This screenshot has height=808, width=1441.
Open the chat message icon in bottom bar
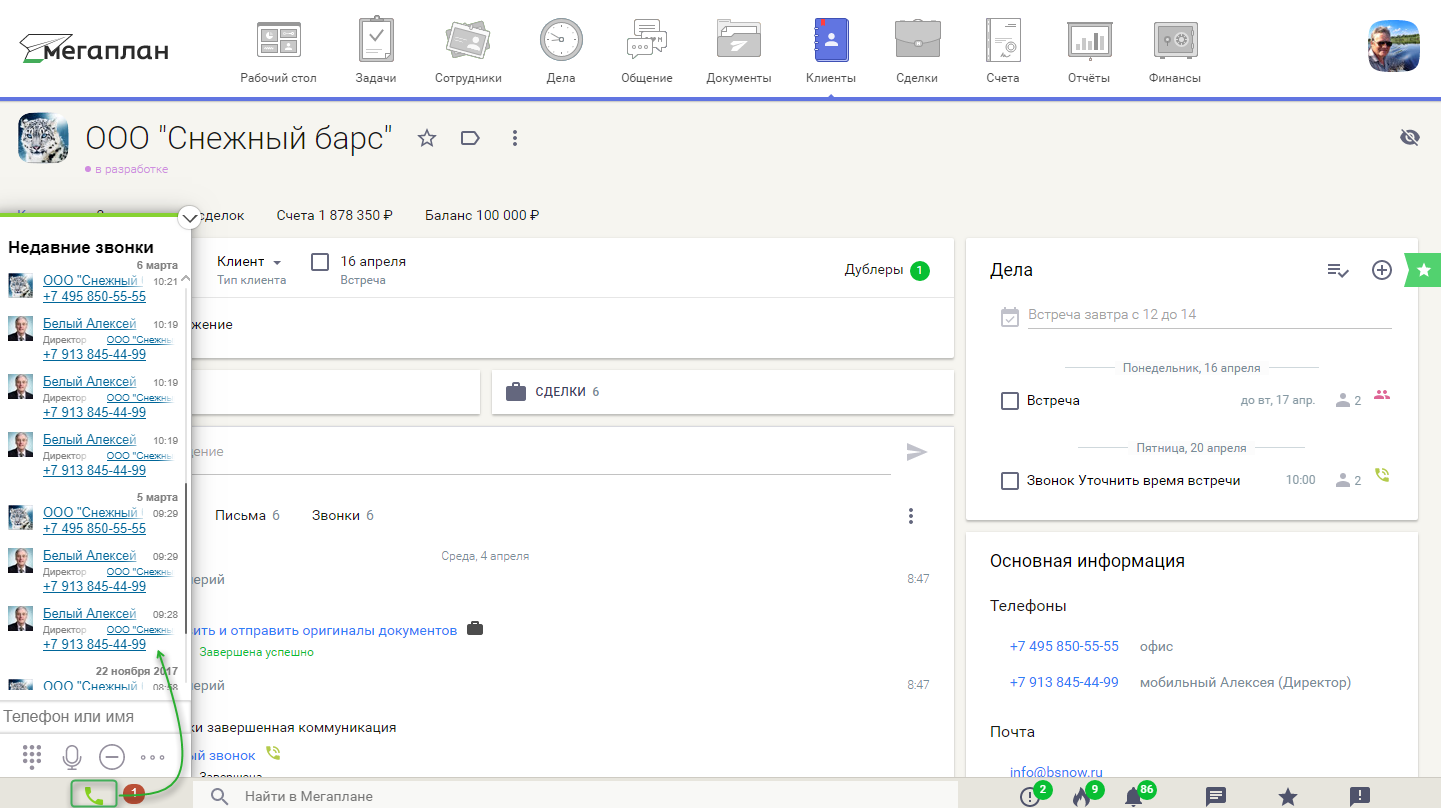1216,797
